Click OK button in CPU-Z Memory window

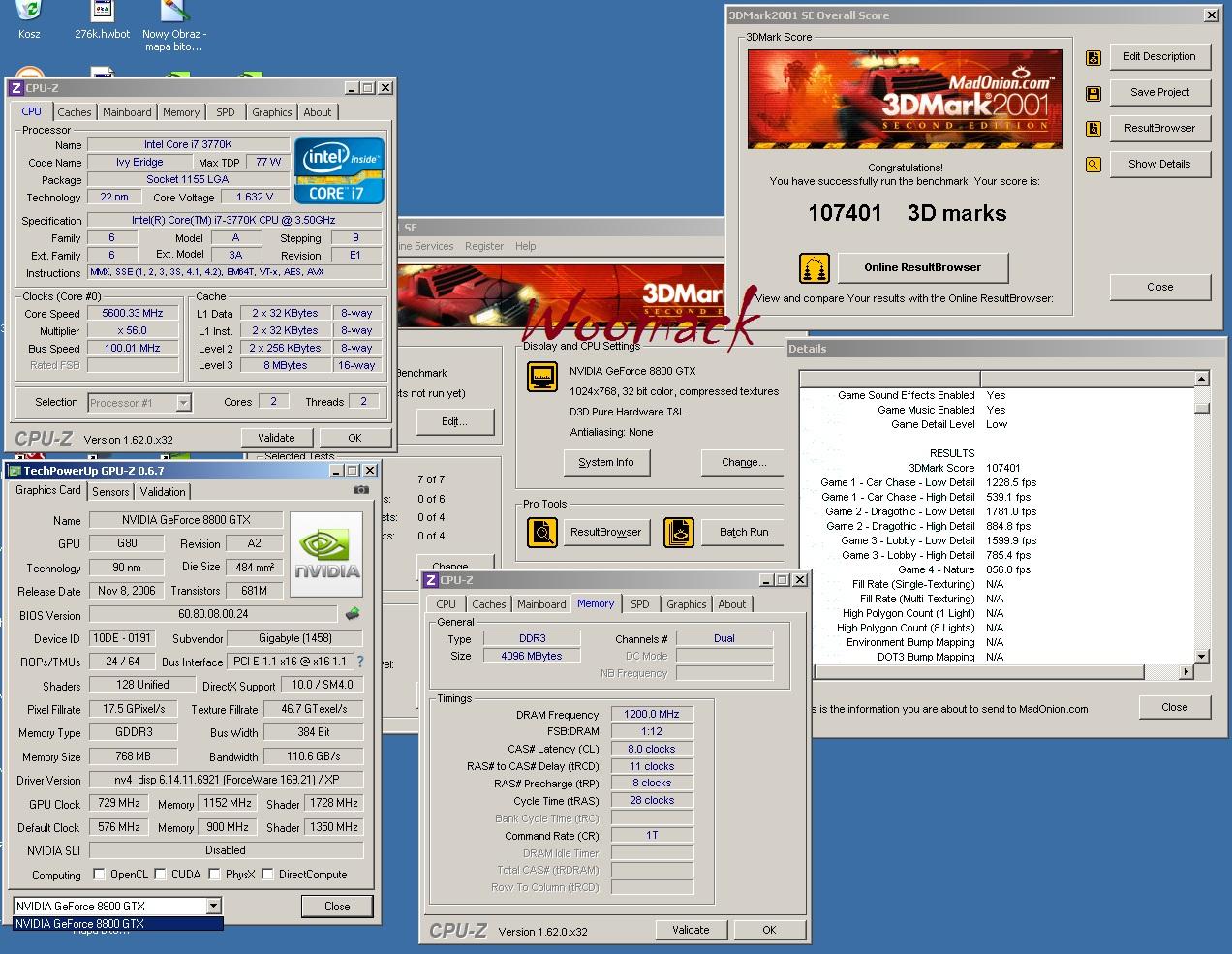pyautogui.click(x=769, y=930)
